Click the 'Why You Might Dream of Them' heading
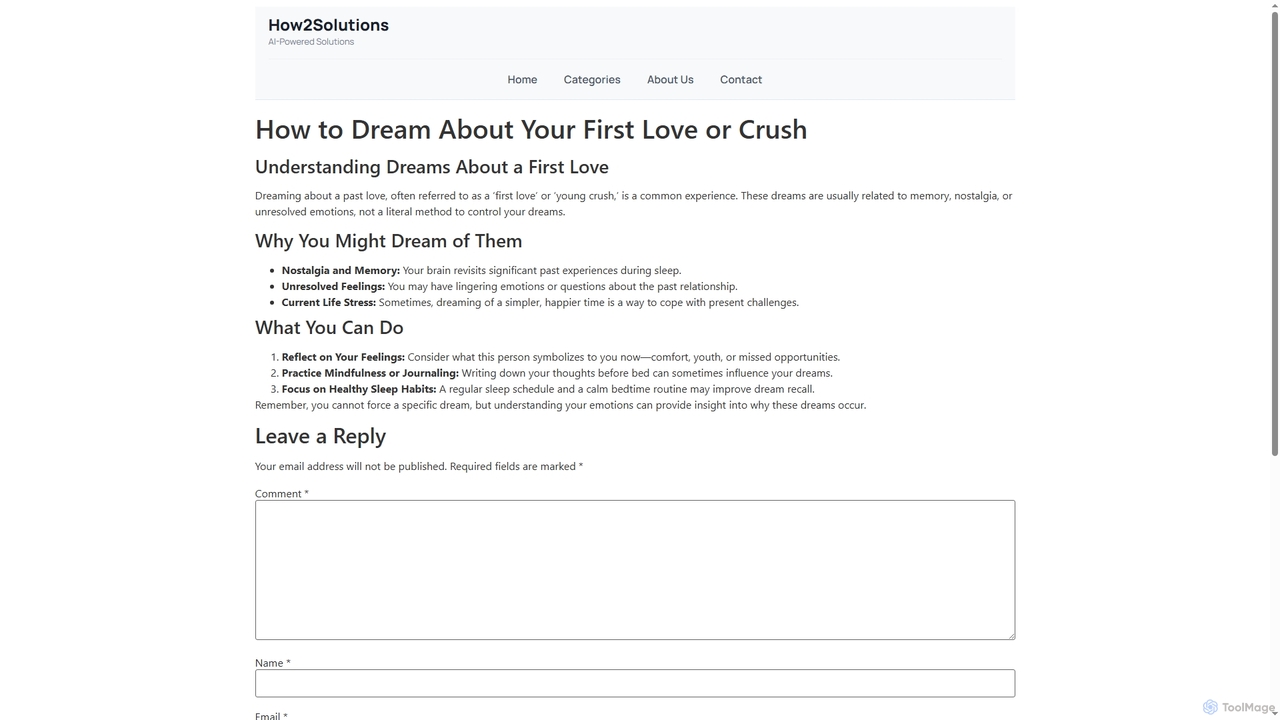Screen dimensions: 1280x720 point(388,241)
